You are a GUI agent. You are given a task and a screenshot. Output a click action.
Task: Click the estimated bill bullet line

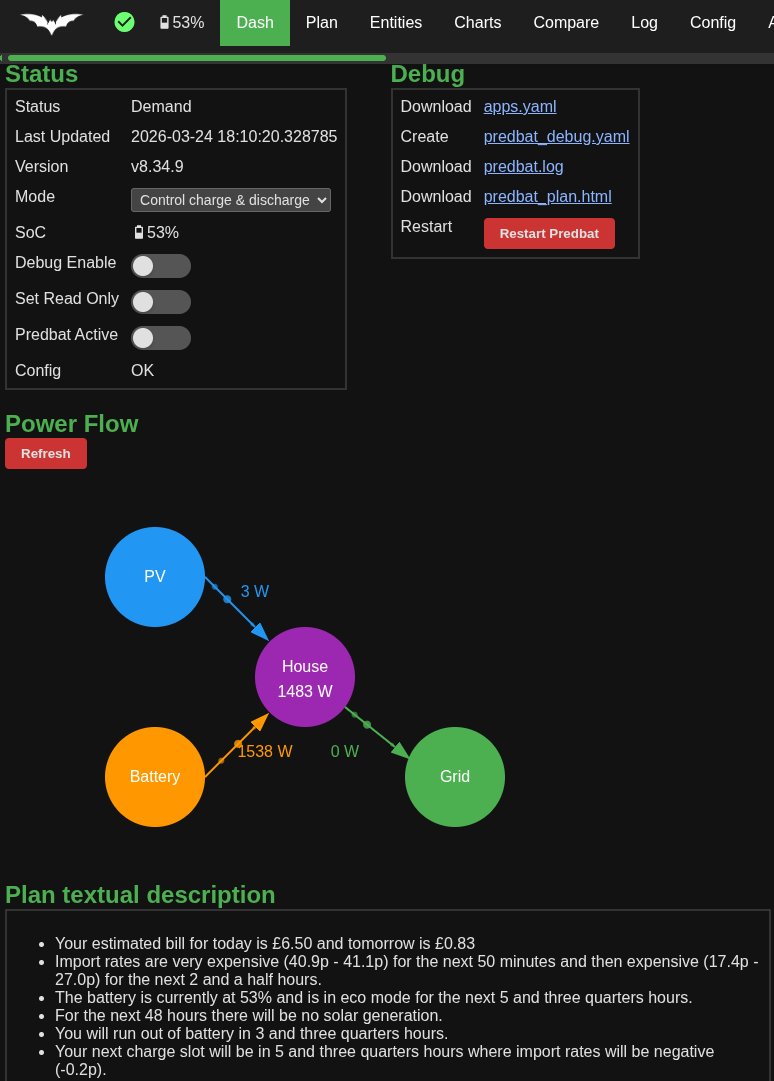pyautogui.click(x=265, y=943)
